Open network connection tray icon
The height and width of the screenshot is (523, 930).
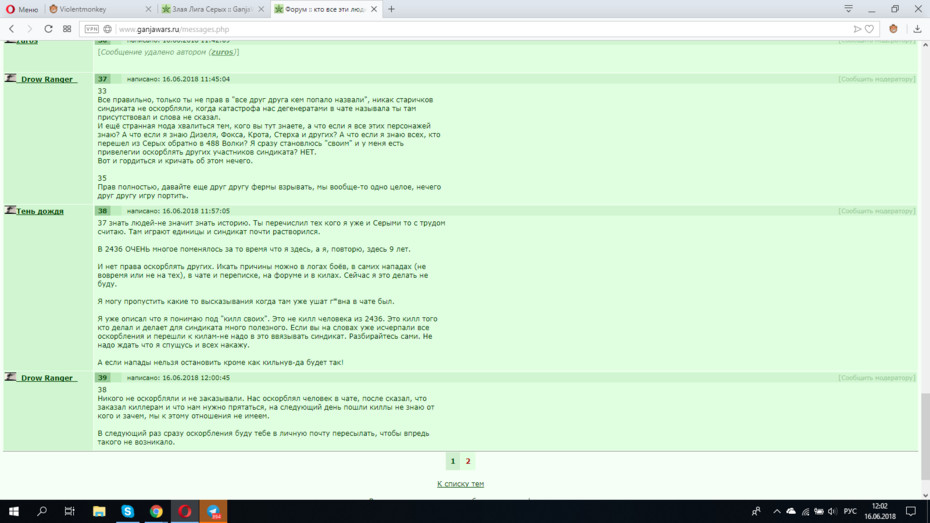click(x=805, y=511)
